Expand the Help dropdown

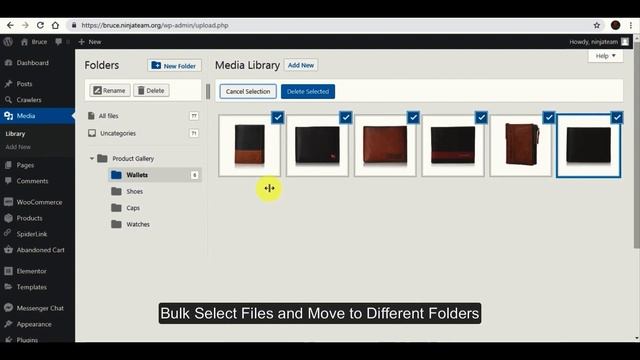605,56
